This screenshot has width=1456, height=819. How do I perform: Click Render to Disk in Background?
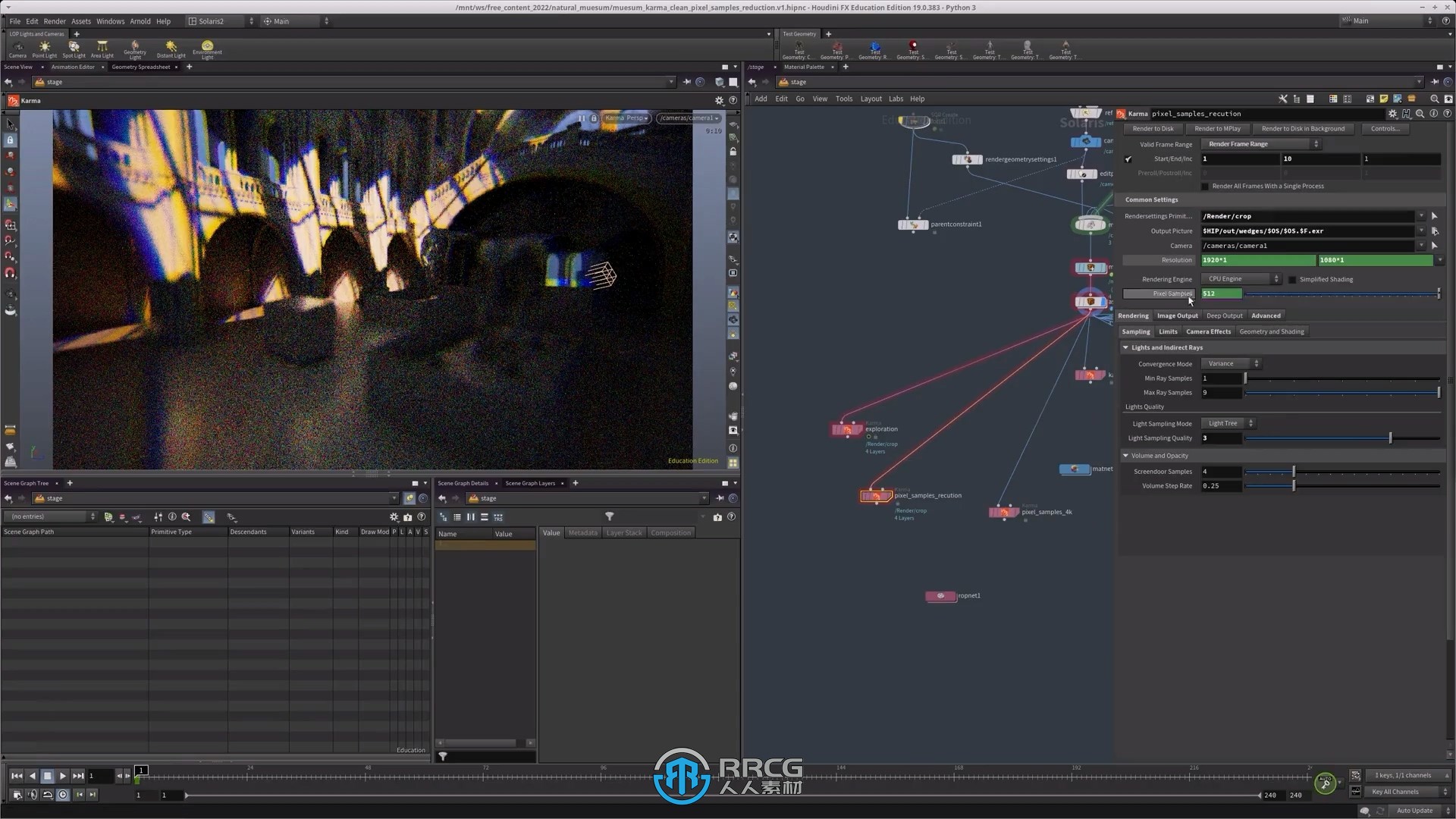(1303, 129)
